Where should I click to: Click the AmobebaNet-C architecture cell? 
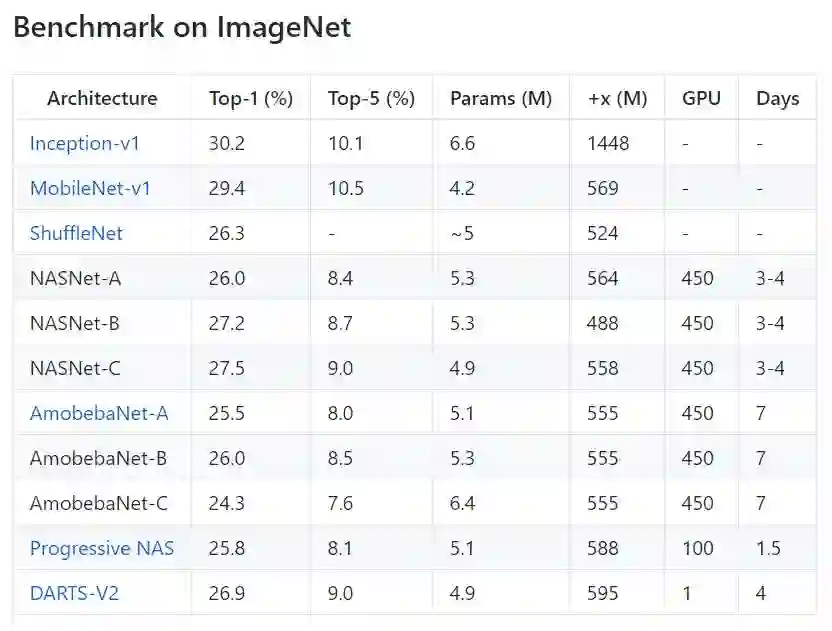(98, 503)
